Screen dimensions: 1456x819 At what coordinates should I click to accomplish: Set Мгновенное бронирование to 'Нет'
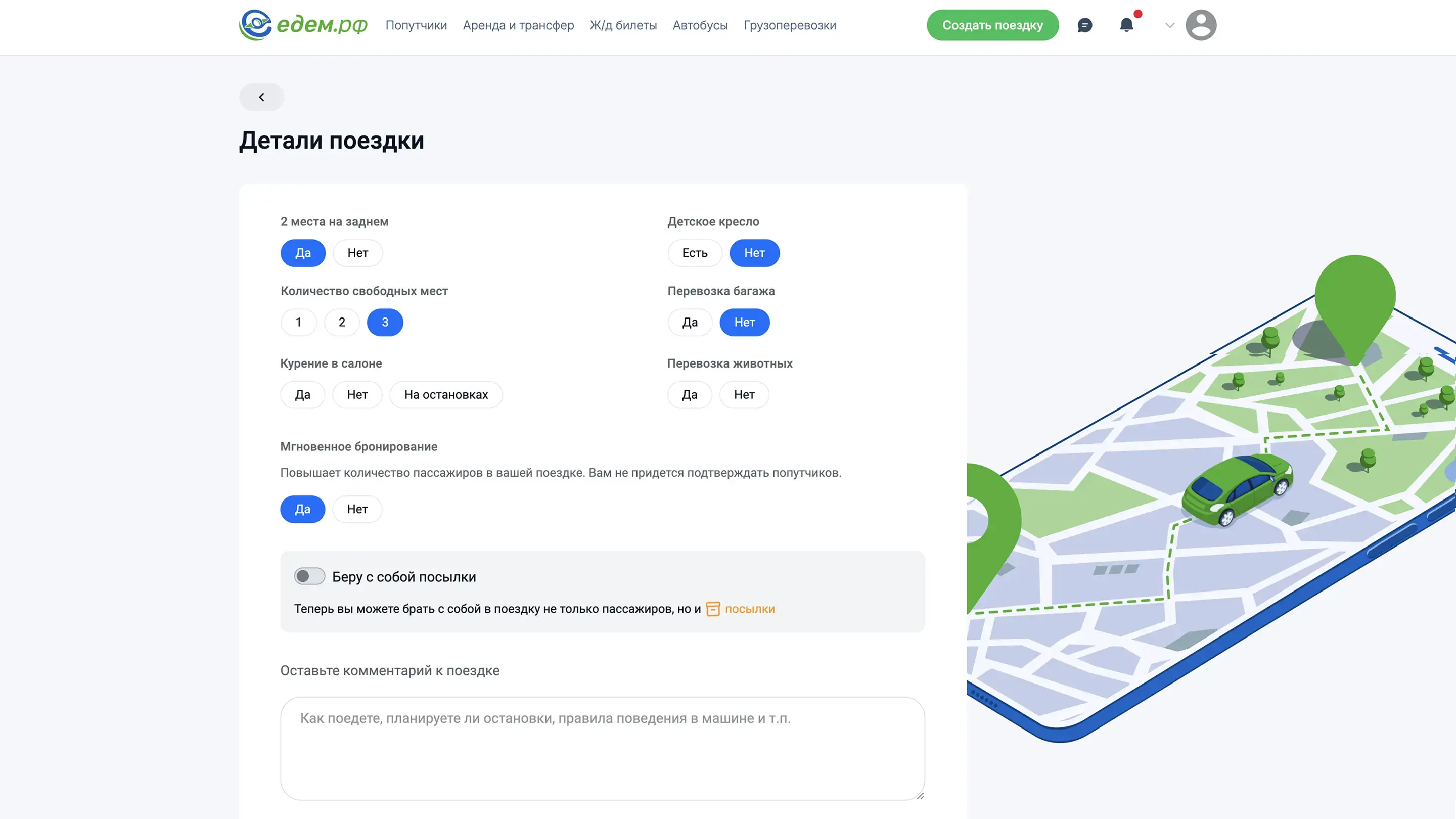(357, 509)
